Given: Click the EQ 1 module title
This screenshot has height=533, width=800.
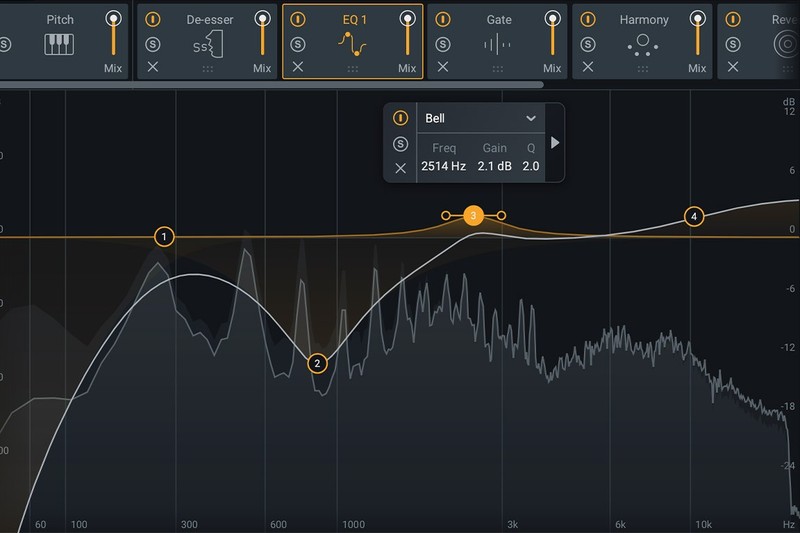Looking at the screenshot, I should [355, 20].
